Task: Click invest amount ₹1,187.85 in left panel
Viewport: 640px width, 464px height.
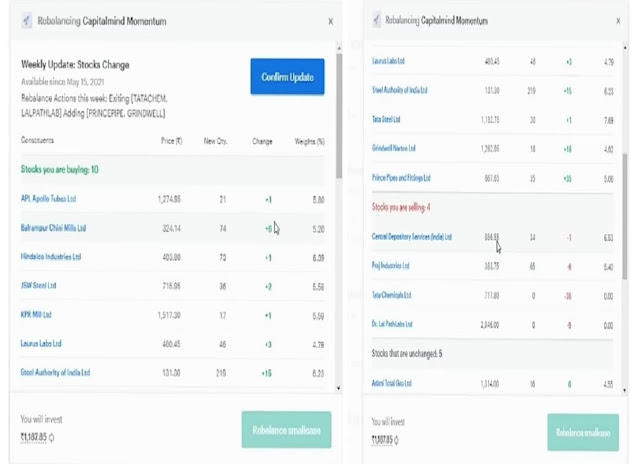Action: [34, 437]
